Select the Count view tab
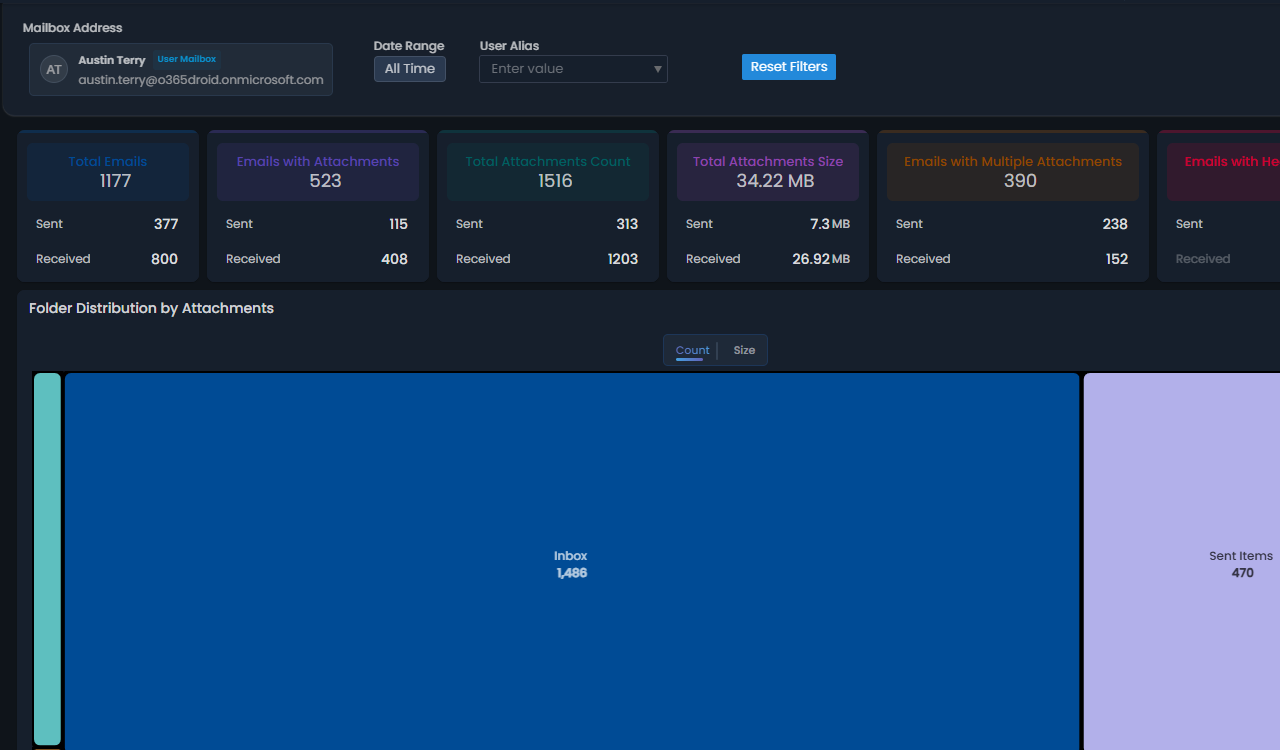 click(692, 350)
